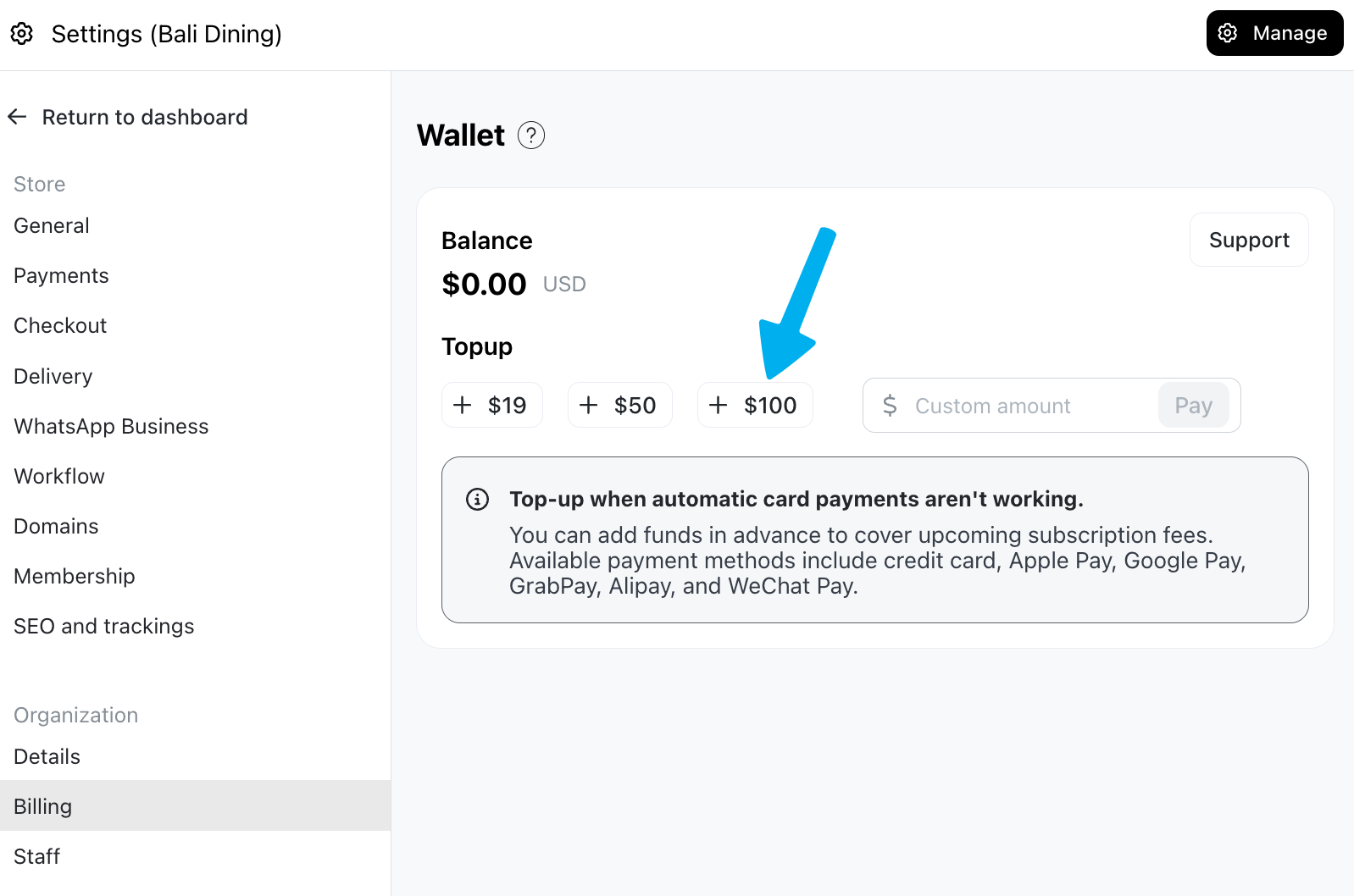Image resolution: width=1354 pixels, height=896 pixels.
Task: Contact Support from the wallet card
Action: click(1249, 240)
